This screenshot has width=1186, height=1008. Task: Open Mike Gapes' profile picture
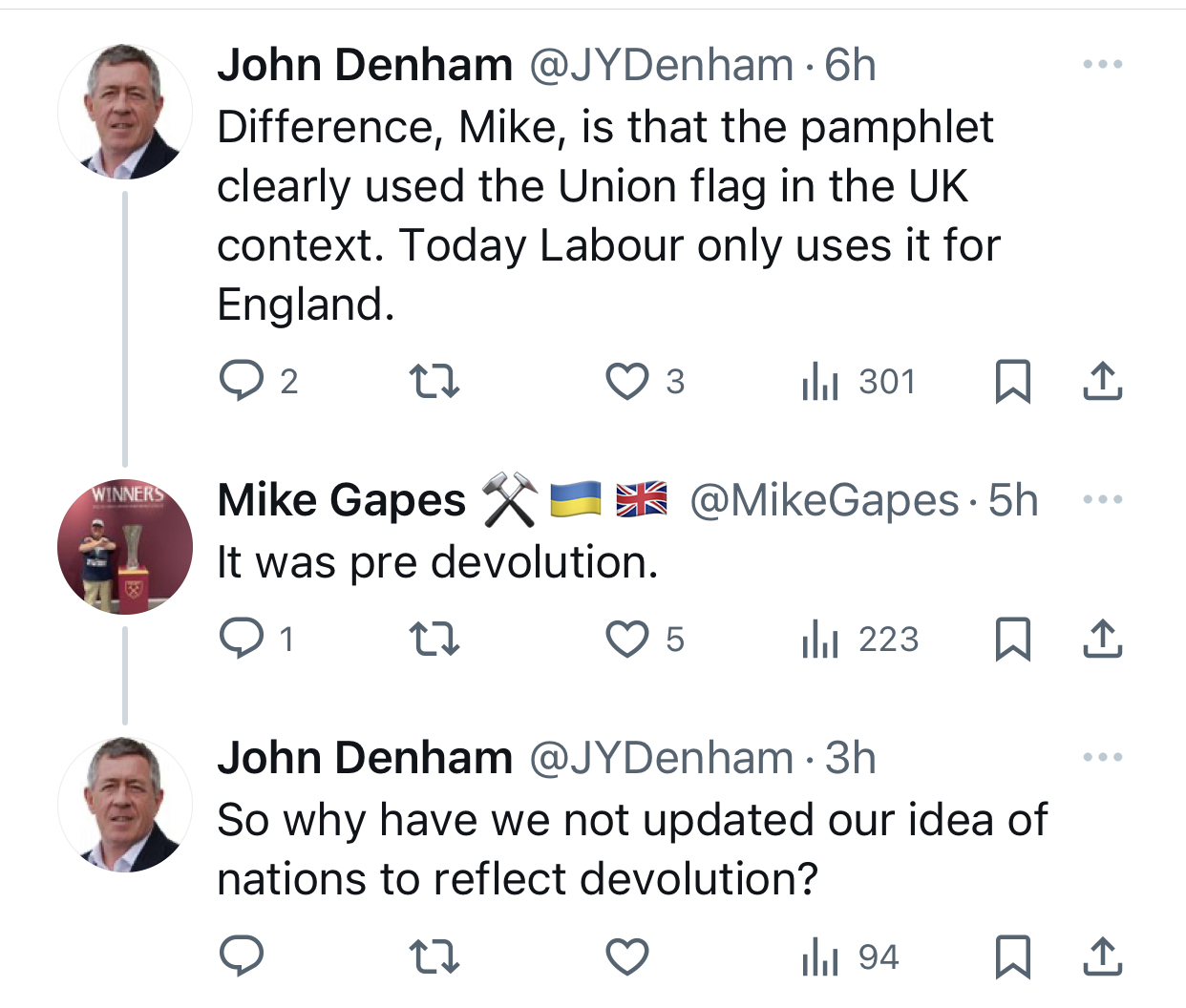(x=125, y=547)
